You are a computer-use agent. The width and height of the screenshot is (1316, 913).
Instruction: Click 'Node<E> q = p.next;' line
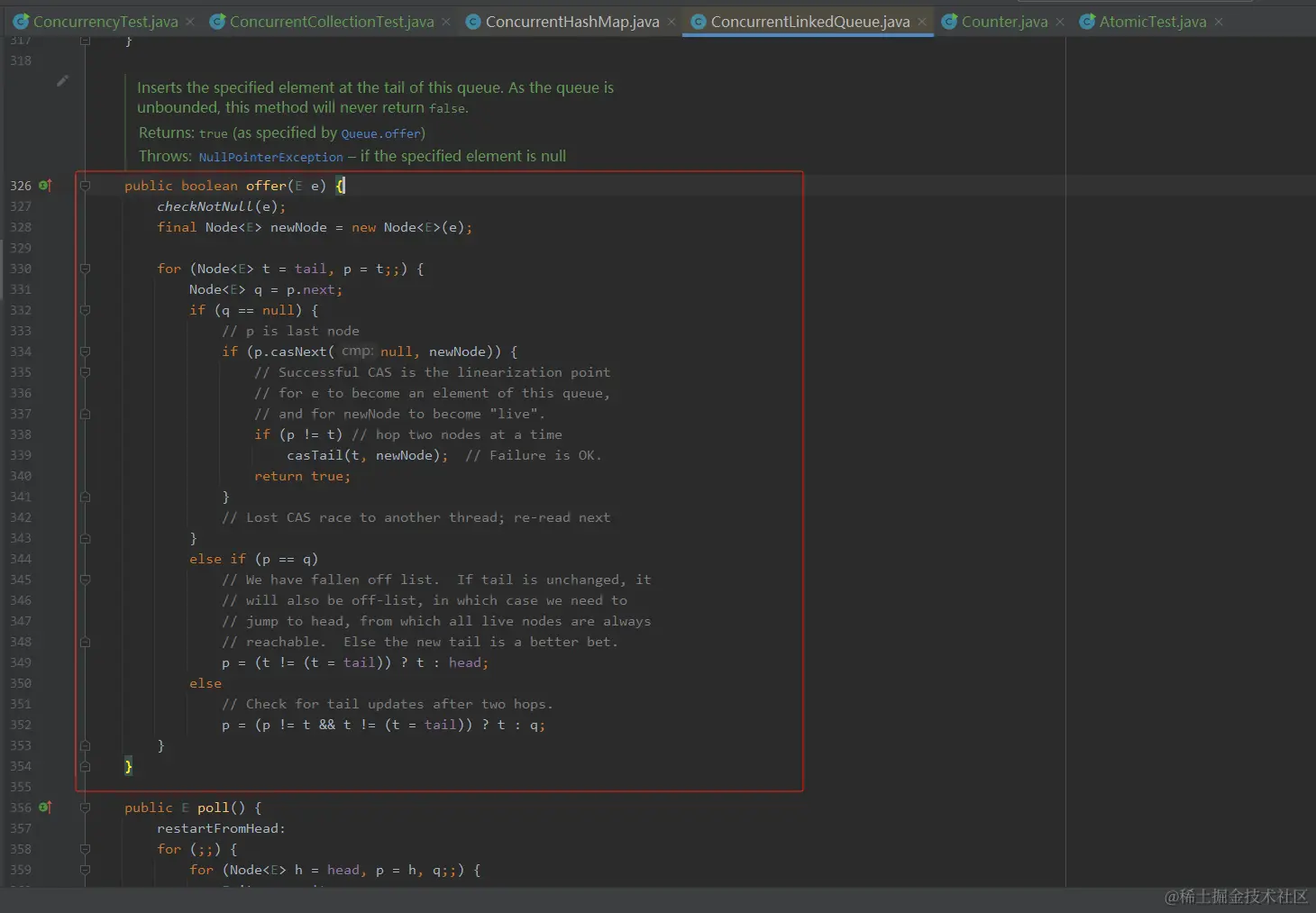[x=266, y=289]
